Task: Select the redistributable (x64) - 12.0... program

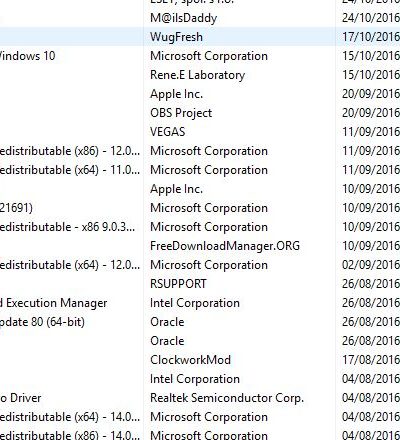Action: coord(70,265)
